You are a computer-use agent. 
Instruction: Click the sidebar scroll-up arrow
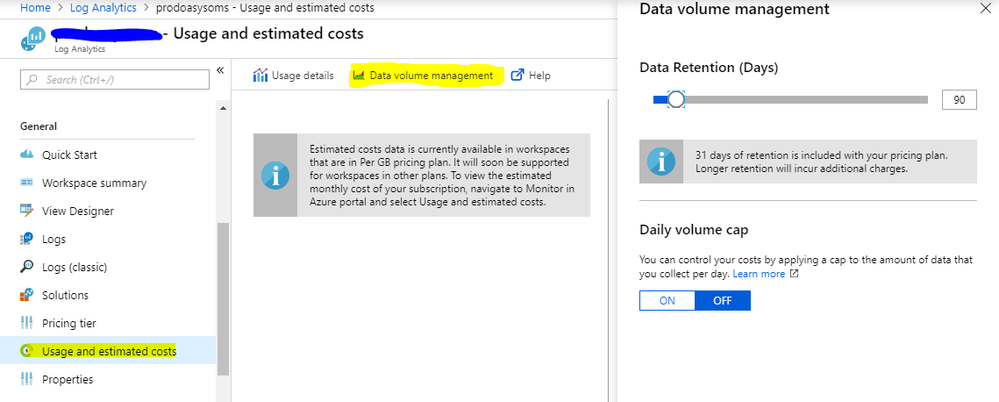pos(222,108)
